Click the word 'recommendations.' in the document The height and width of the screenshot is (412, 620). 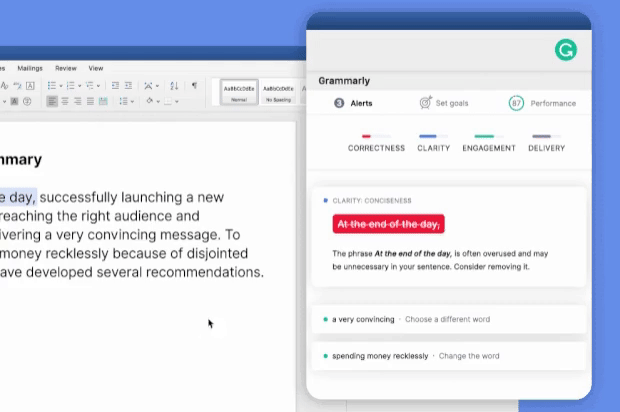pos(205,272)
